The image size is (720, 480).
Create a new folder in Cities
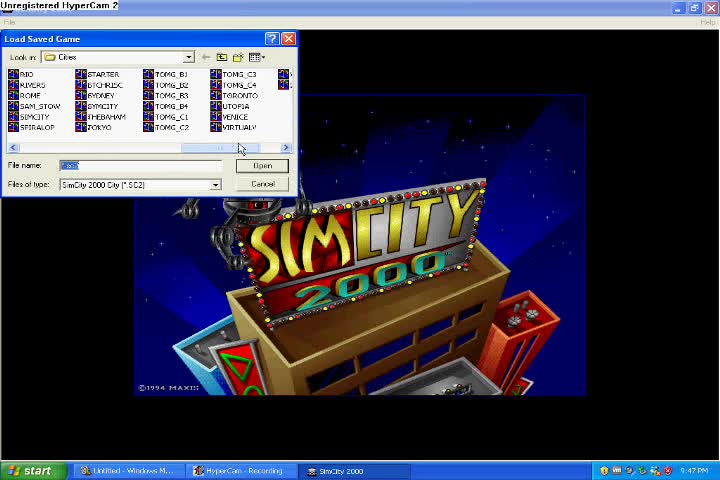pyautogui.click(x=238, y=57)
